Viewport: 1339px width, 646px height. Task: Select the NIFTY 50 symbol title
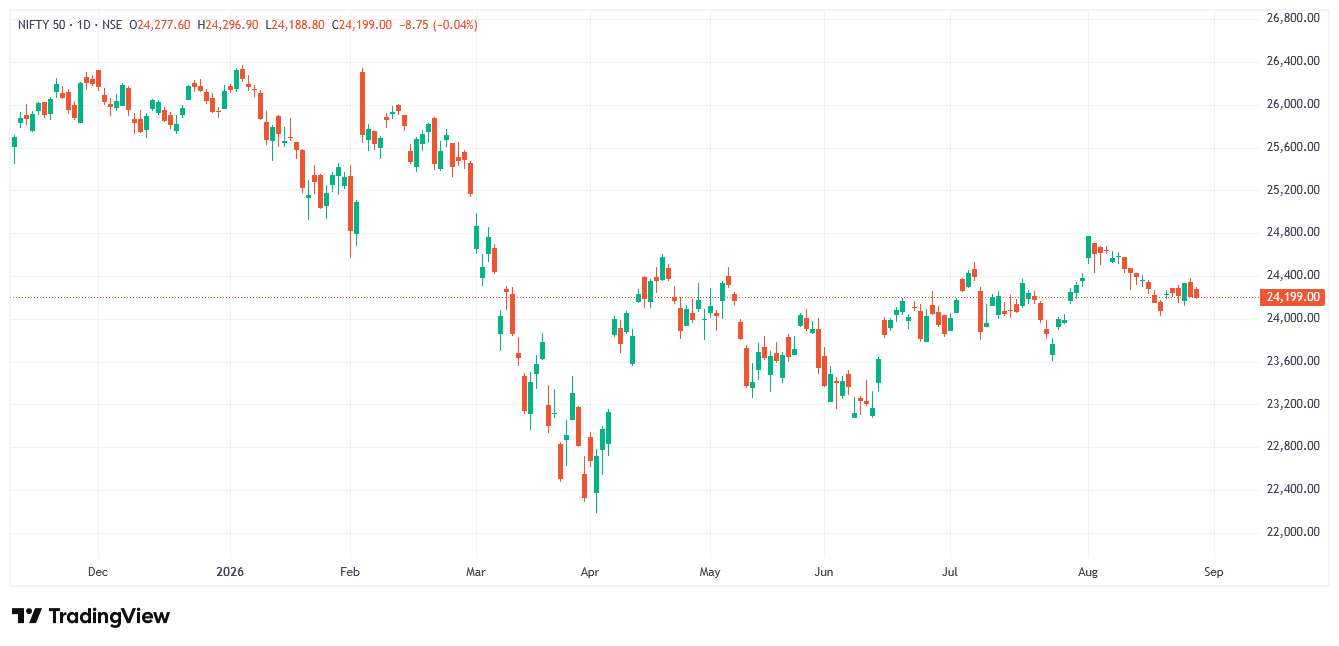tap(43, 24)
